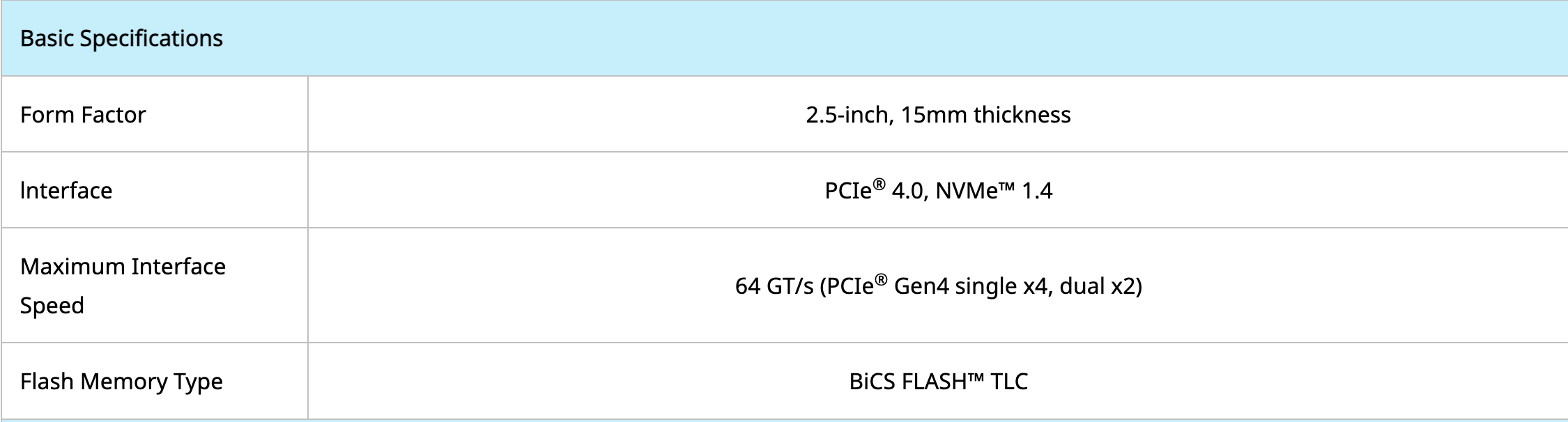
Task: Click the 2.5-inch, 15mm thickness value
Action: (938, 114)
